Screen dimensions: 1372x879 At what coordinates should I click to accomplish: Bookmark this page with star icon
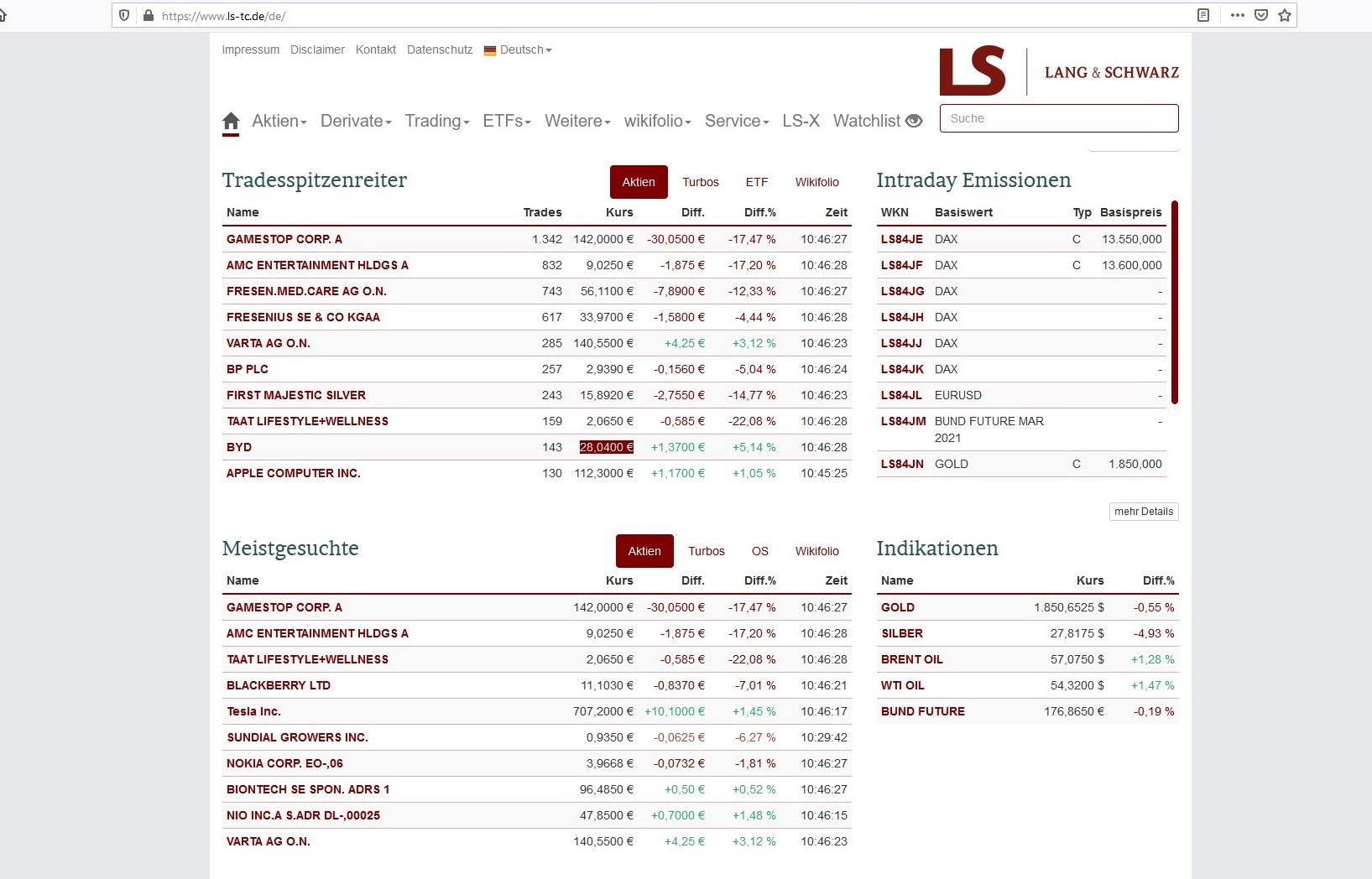[x=1285, y=15]
